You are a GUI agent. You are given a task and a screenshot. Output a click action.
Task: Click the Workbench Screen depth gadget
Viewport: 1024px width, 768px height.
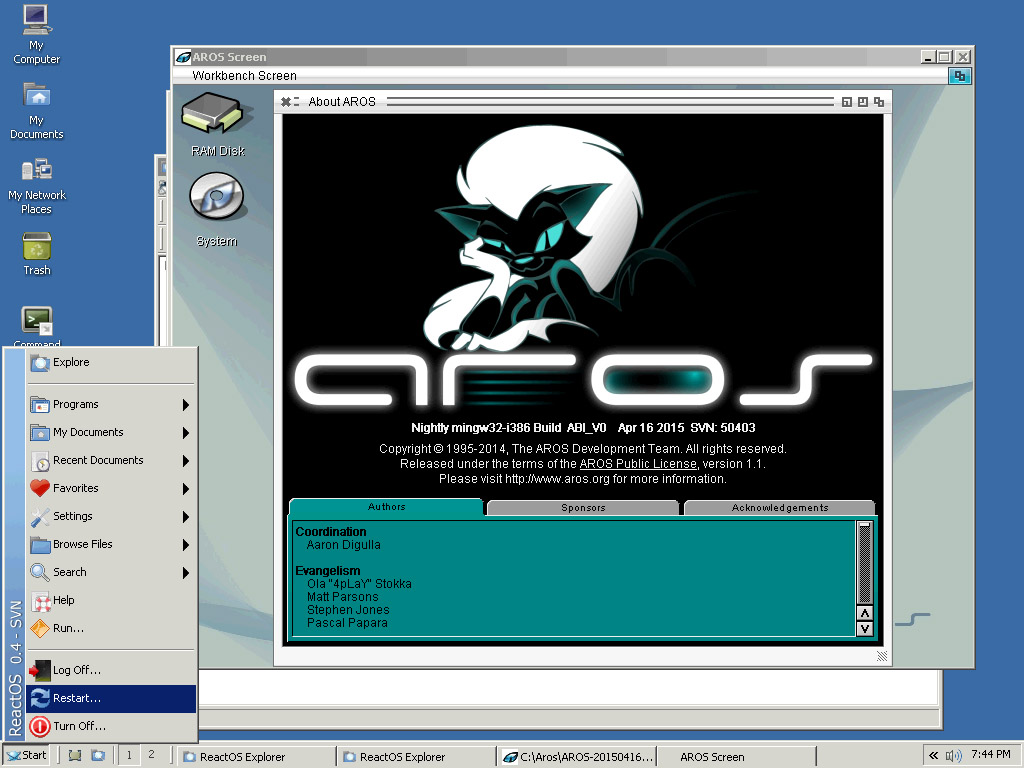[x=959, y=76]
